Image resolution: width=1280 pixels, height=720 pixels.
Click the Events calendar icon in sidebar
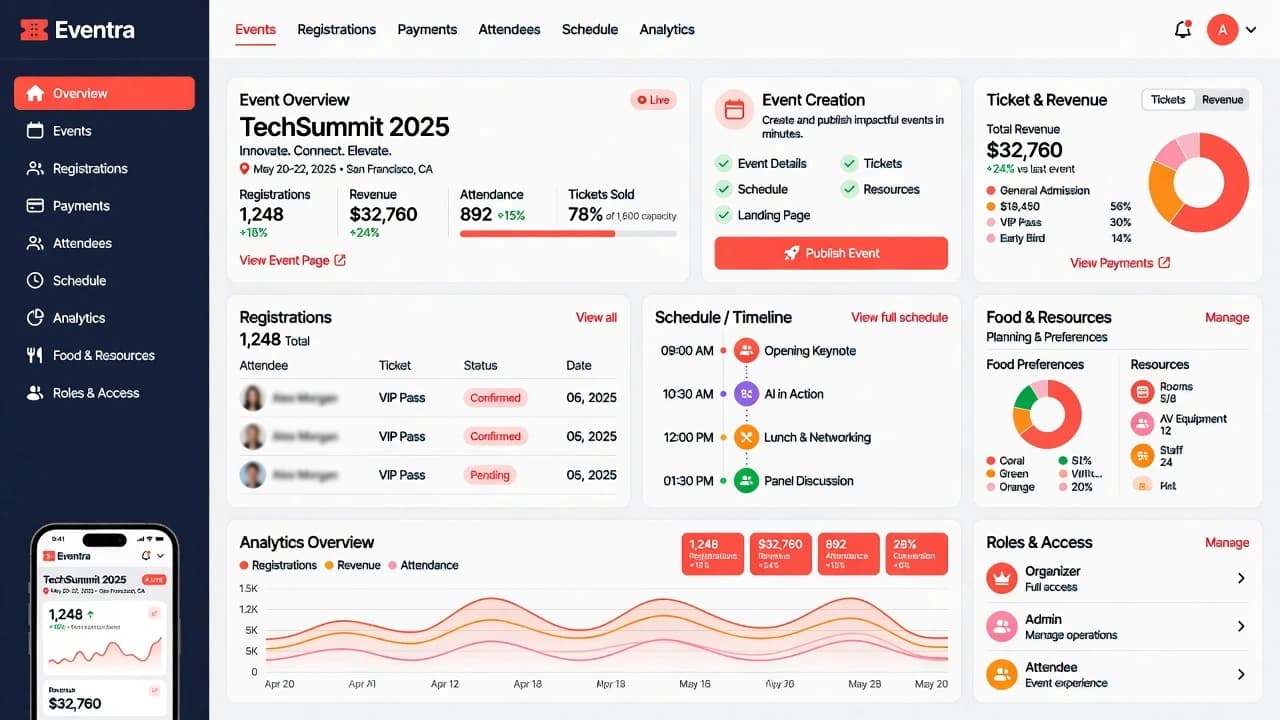coord(35,131)
